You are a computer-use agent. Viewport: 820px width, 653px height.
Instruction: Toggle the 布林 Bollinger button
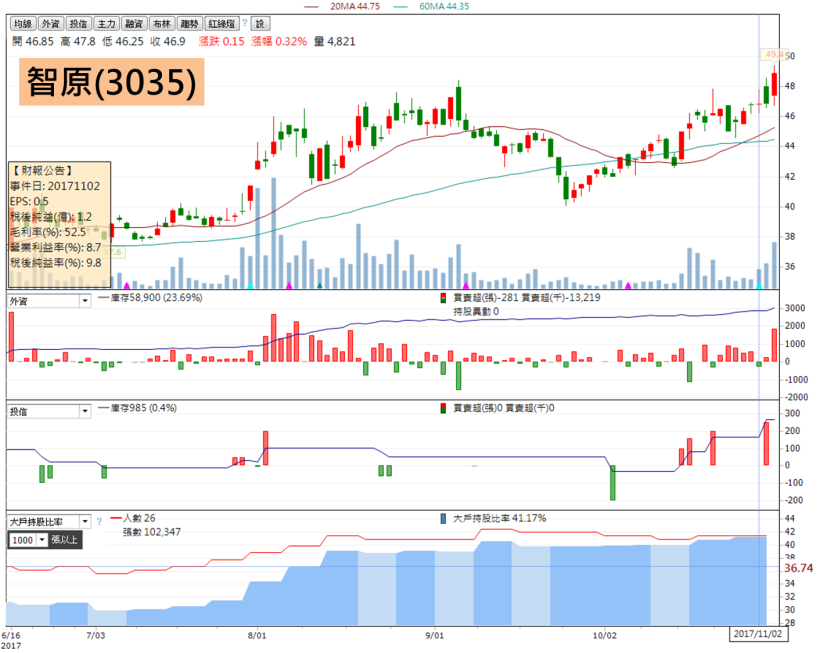coord(162,24)
